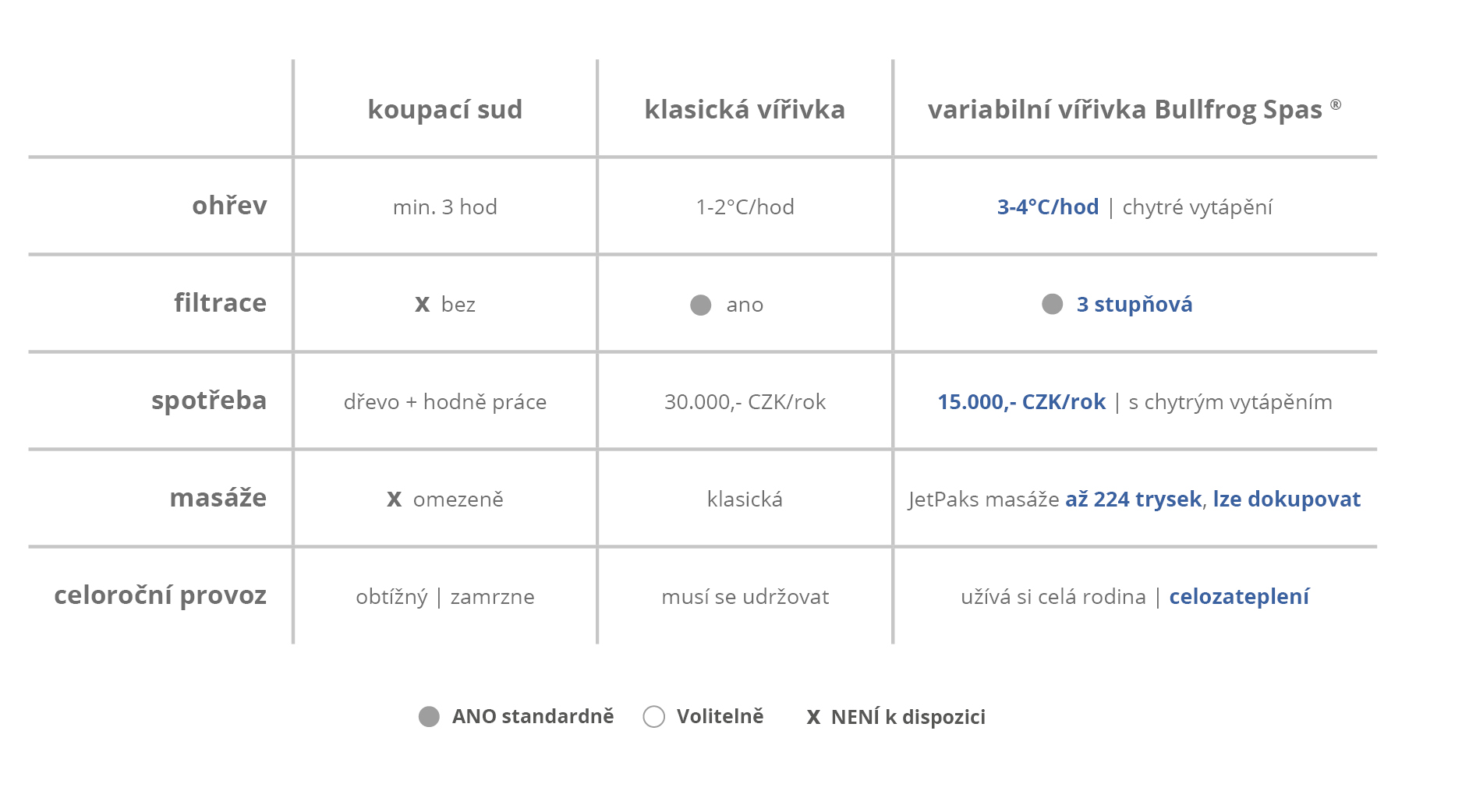Click the 'celoroční provoz' row label
This screenshot has height=812, width=1462.
[160, 595]
